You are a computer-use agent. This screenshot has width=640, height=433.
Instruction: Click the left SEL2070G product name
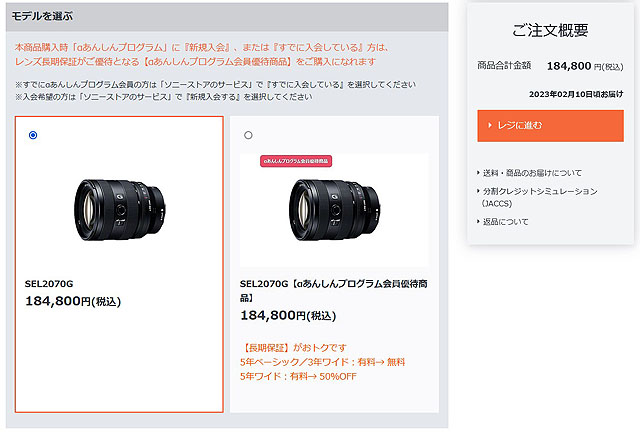click(x=49, y=284)
